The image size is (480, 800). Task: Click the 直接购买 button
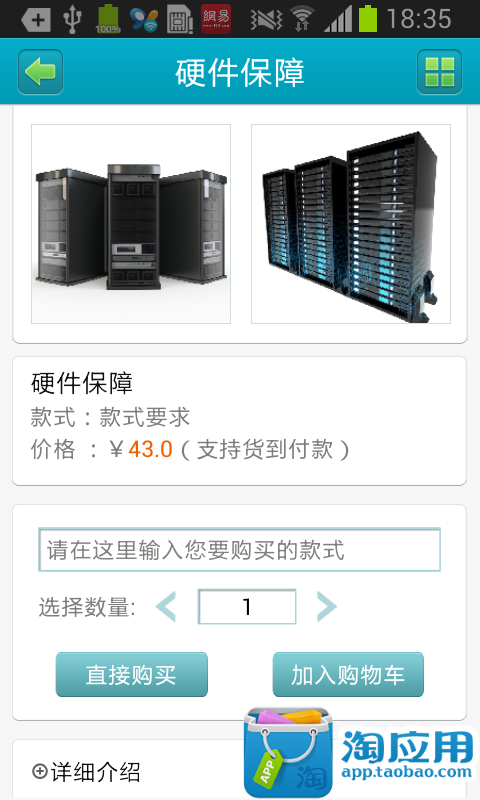coord(132,674)
